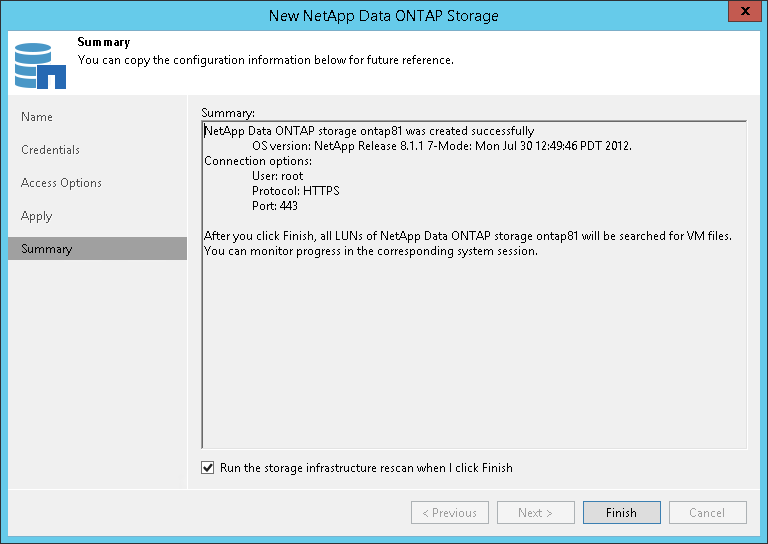768x544 pixels.
Task: Click the NetApp storage database icon
Action: click(40, 64)
